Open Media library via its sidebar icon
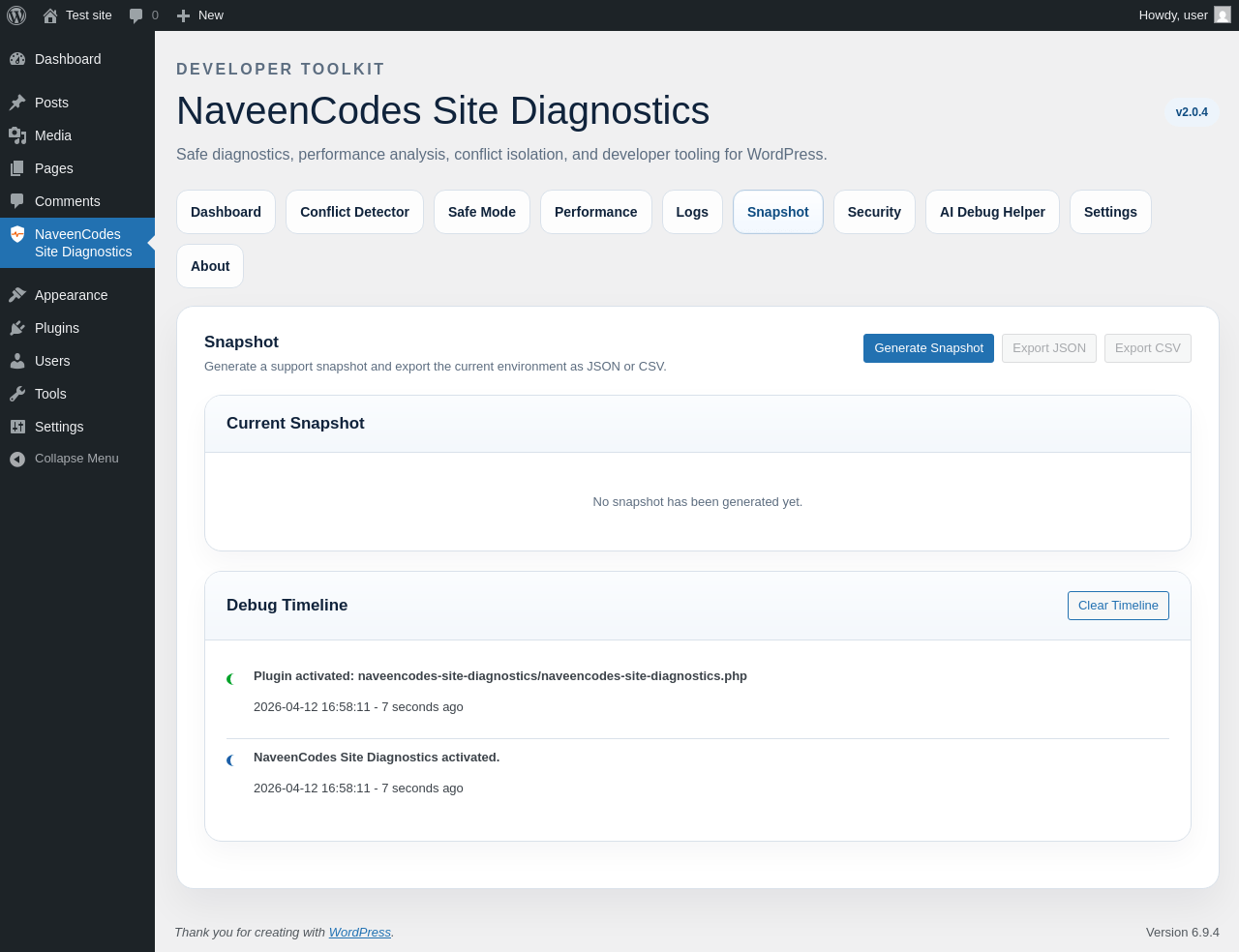This screenshot has height=952, width=1239. click(17, 135)
